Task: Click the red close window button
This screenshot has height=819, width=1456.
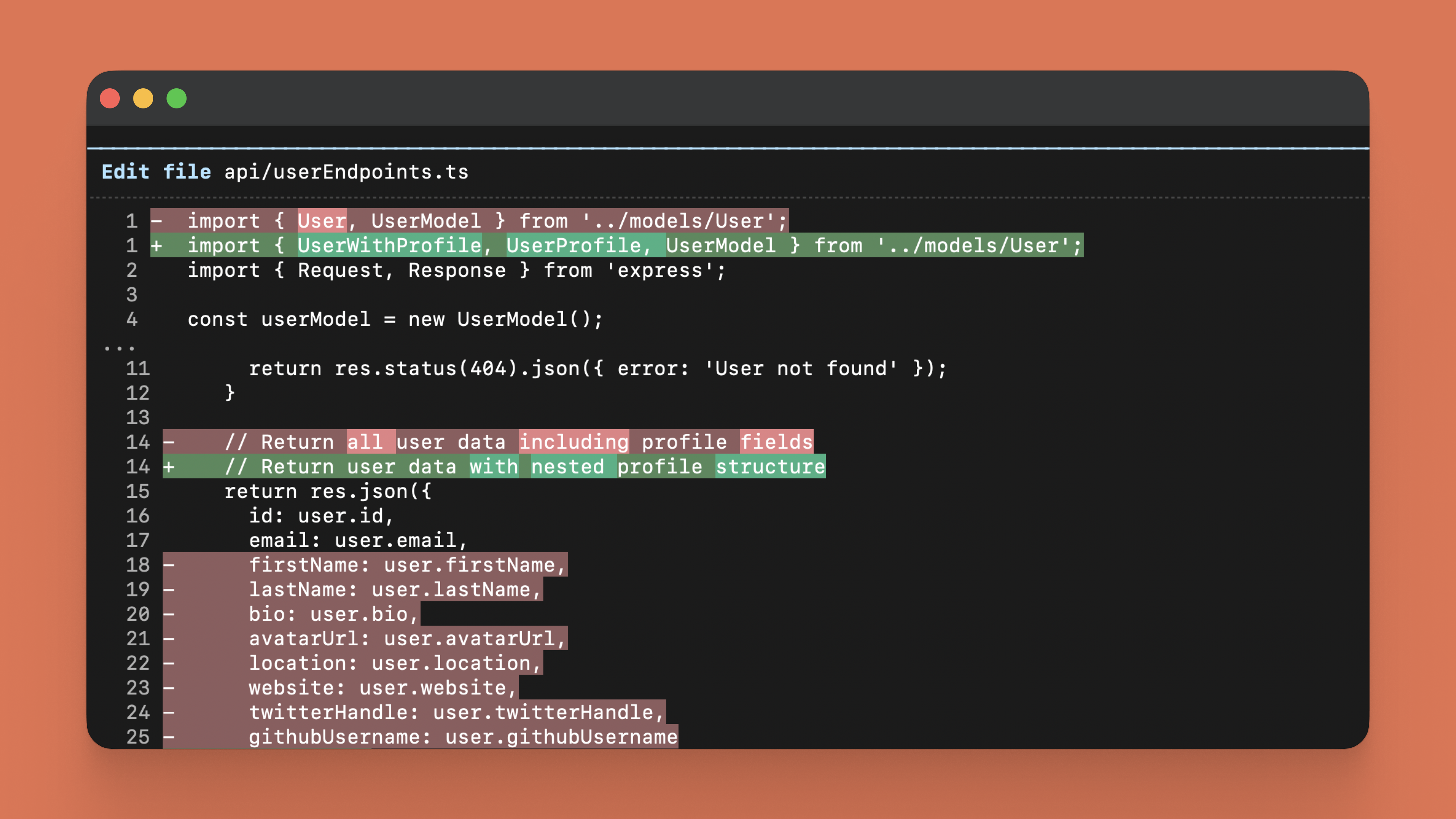Action: pos(110,98)
